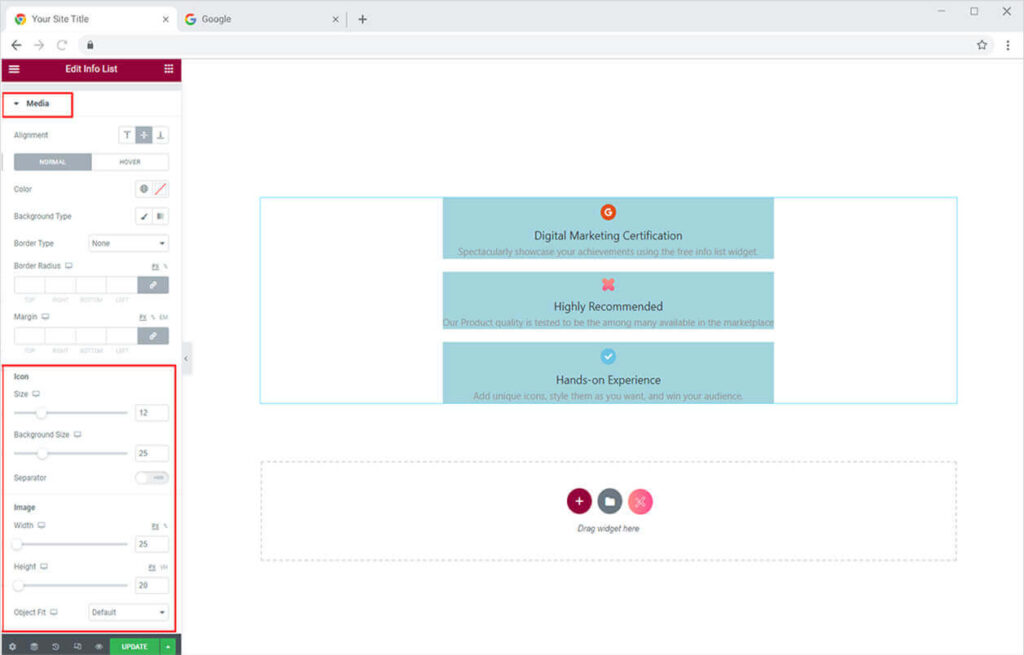Open the History panel in footer

55,647
